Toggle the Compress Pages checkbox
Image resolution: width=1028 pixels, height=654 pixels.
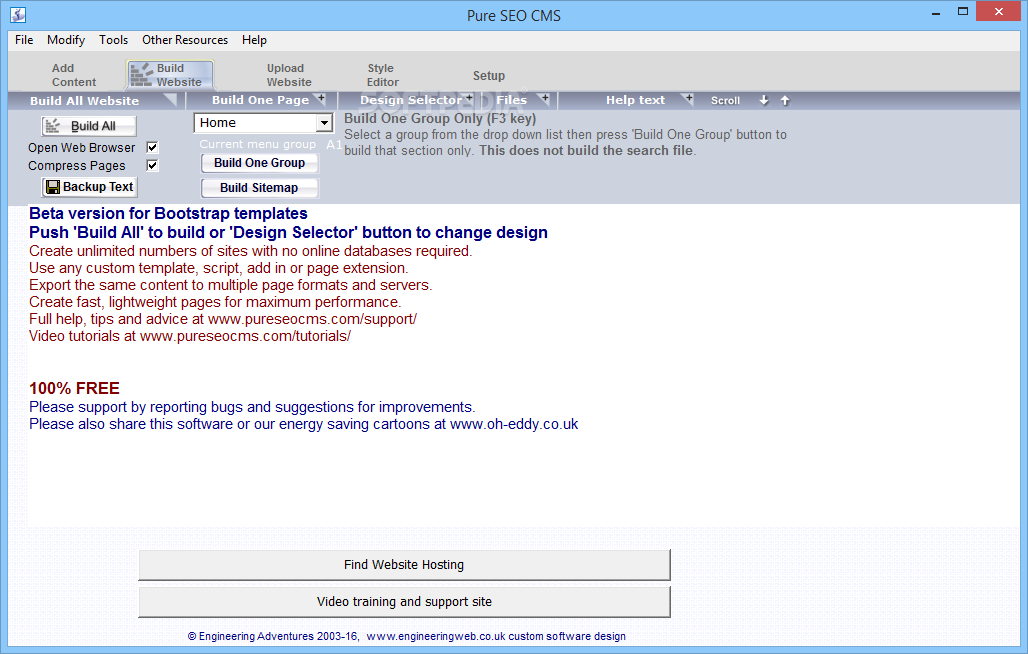(x=152, y=165)
